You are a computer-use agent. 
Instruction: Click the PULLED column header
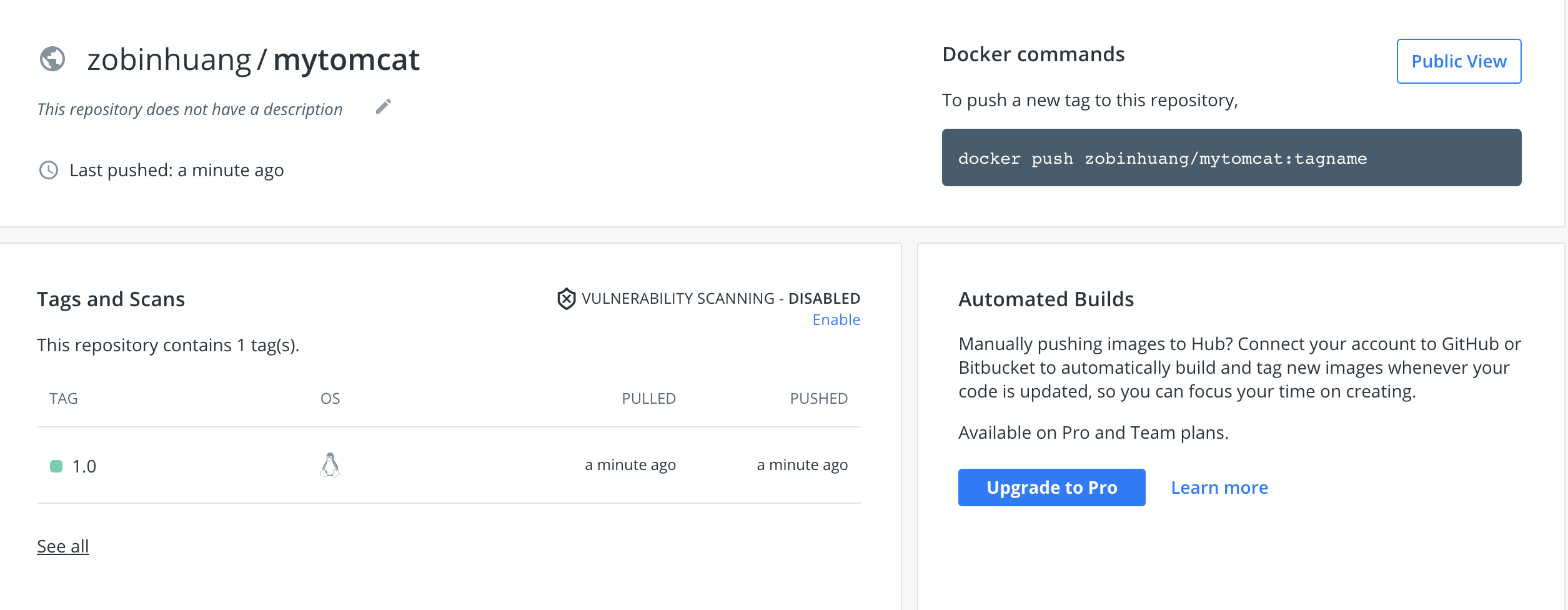[649, 398]
